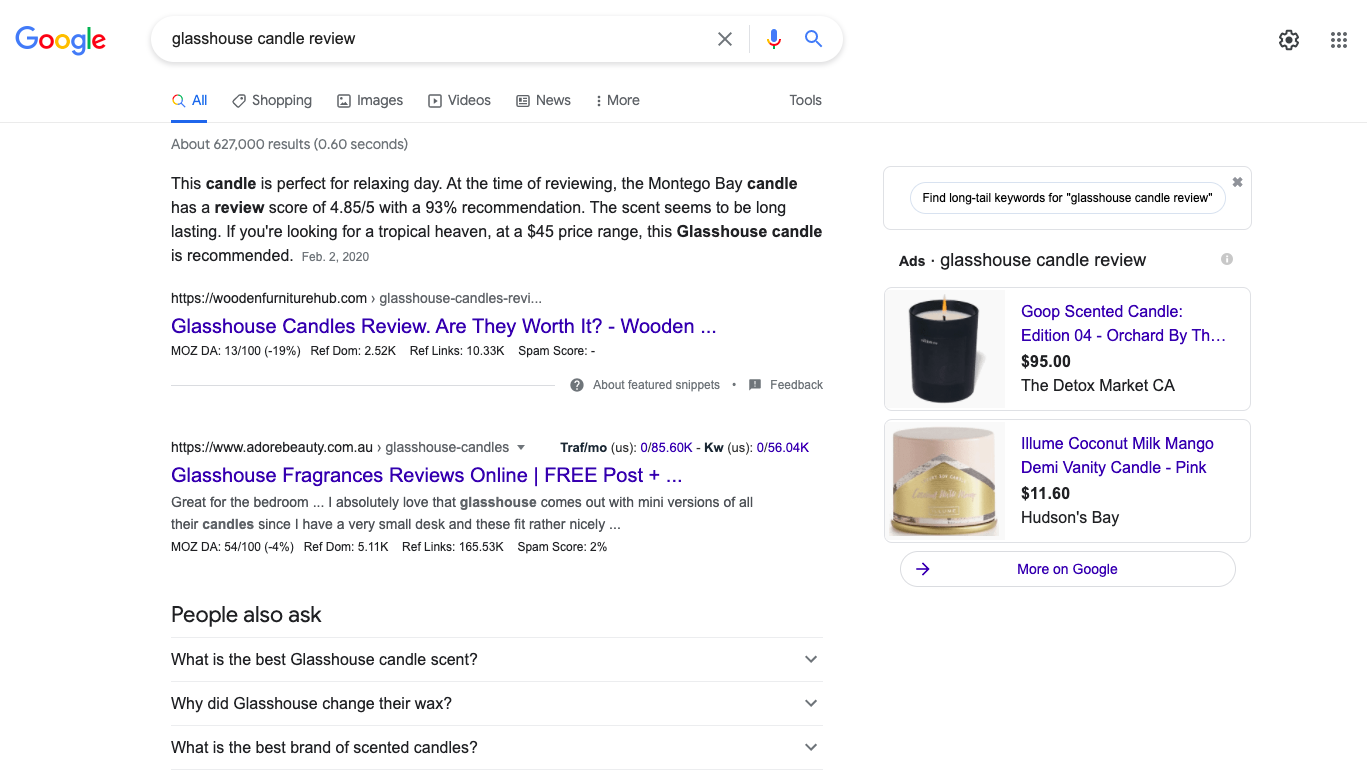Screen dimensions: 1367x779
Task: Open About featured snippets help icon
Action: pyautogui.click(x=577, y=385)
